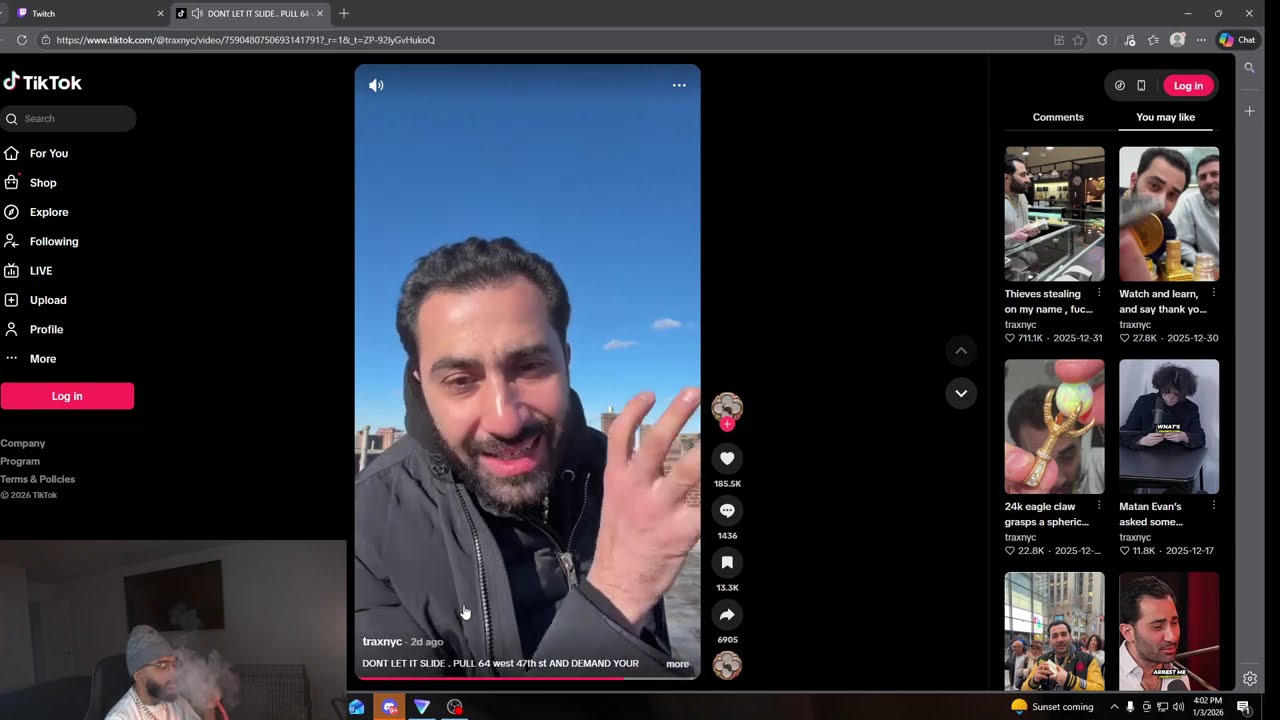This screenshot has width=1280, height=720.
Task: Go to previous video with up chevron
Action: 961,350
